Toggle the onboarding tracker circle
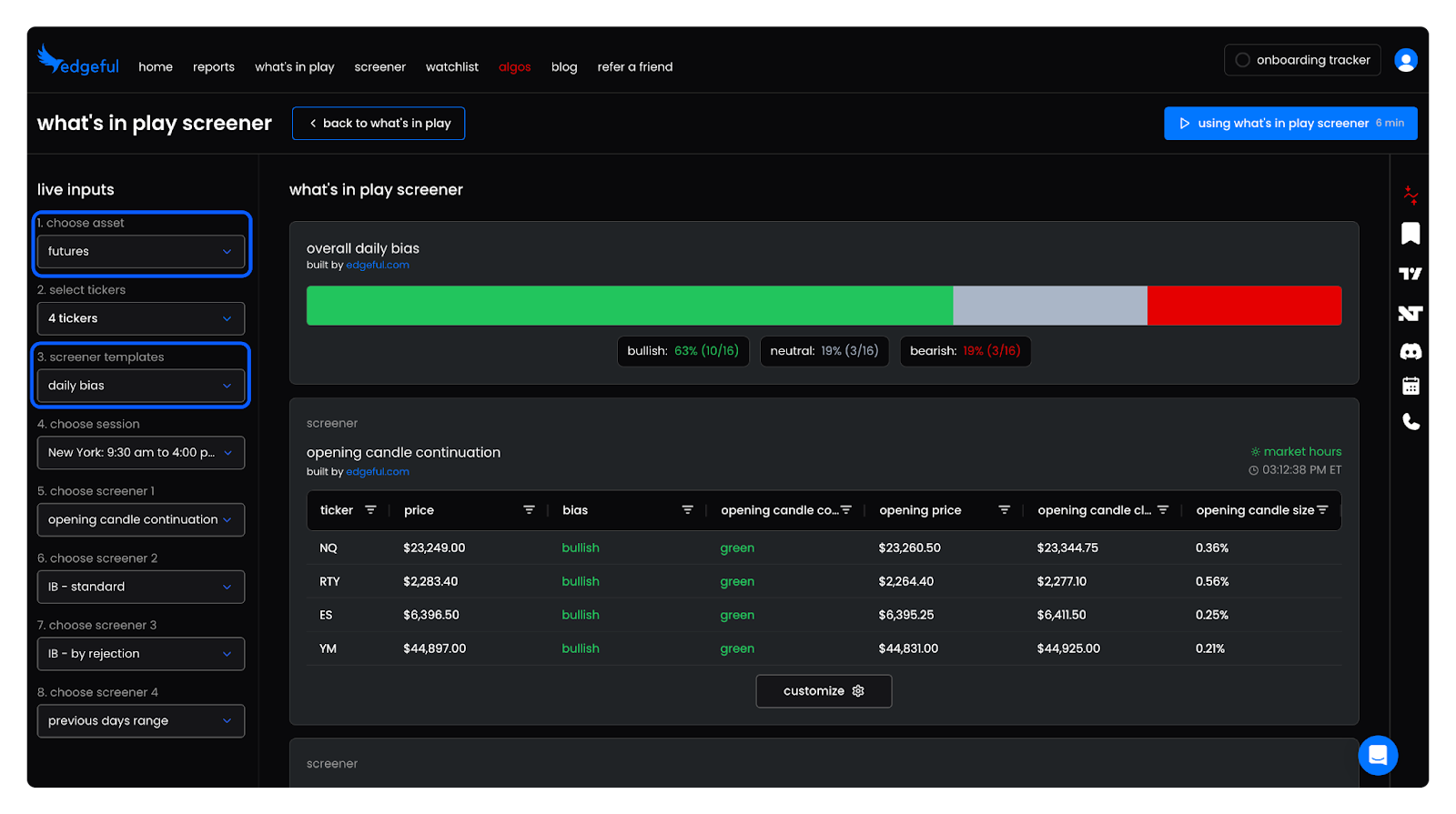 pyautogui.click(x=1242, y=60)
